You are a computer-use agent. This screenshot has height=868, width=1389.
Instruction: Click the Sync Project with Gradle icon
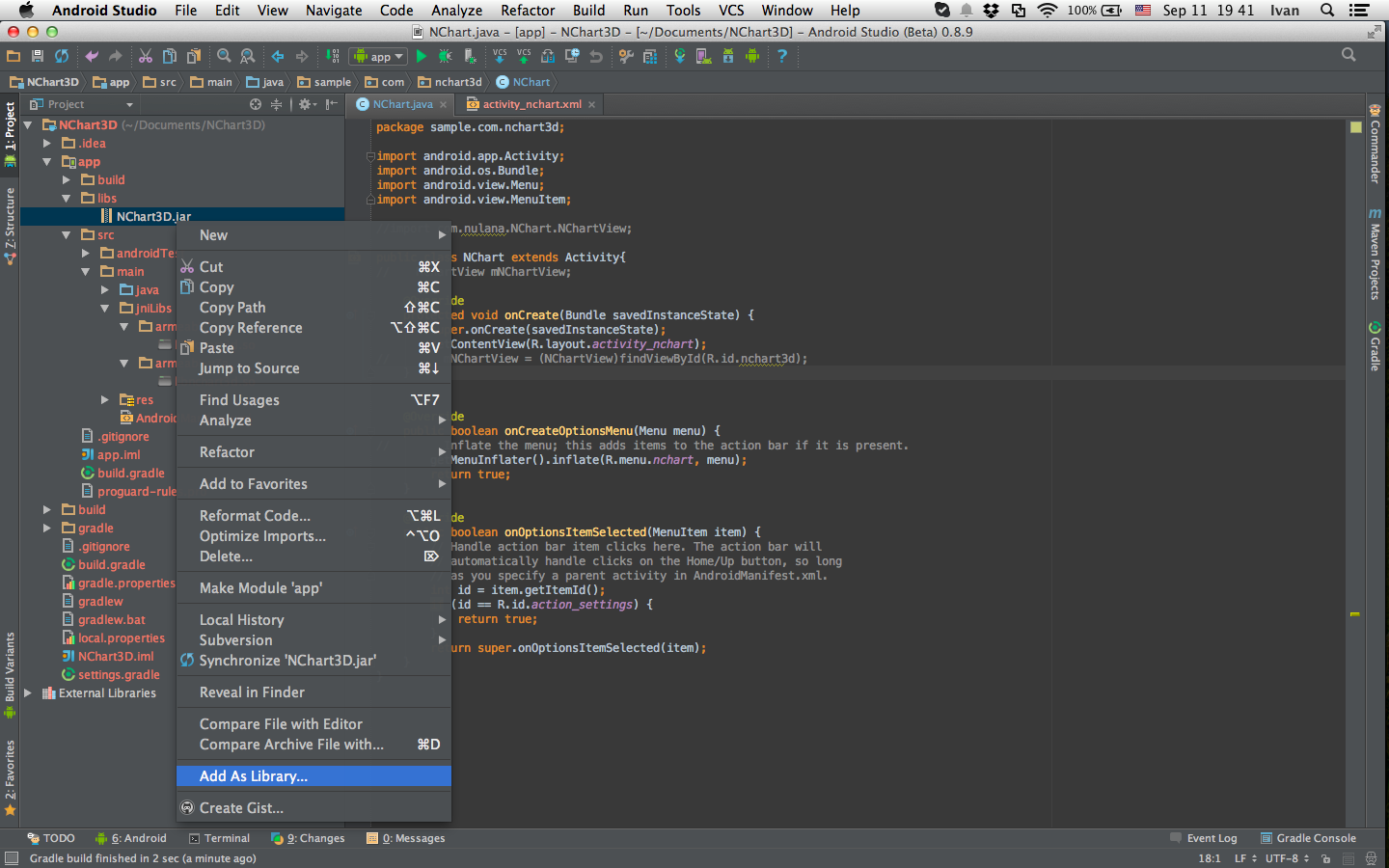tap(680, 56)
